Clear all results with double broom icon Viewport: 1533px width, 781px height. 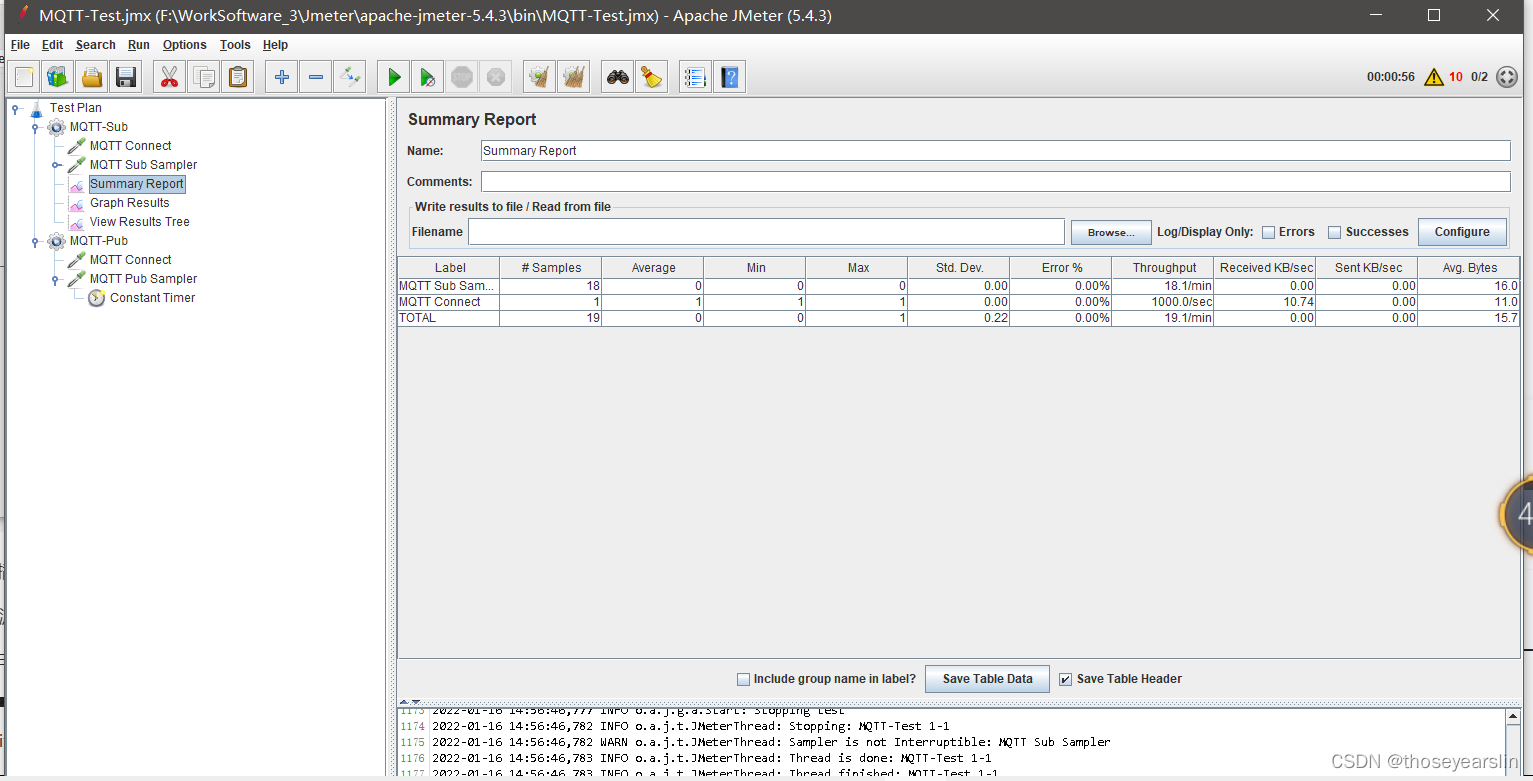[574, 77]
